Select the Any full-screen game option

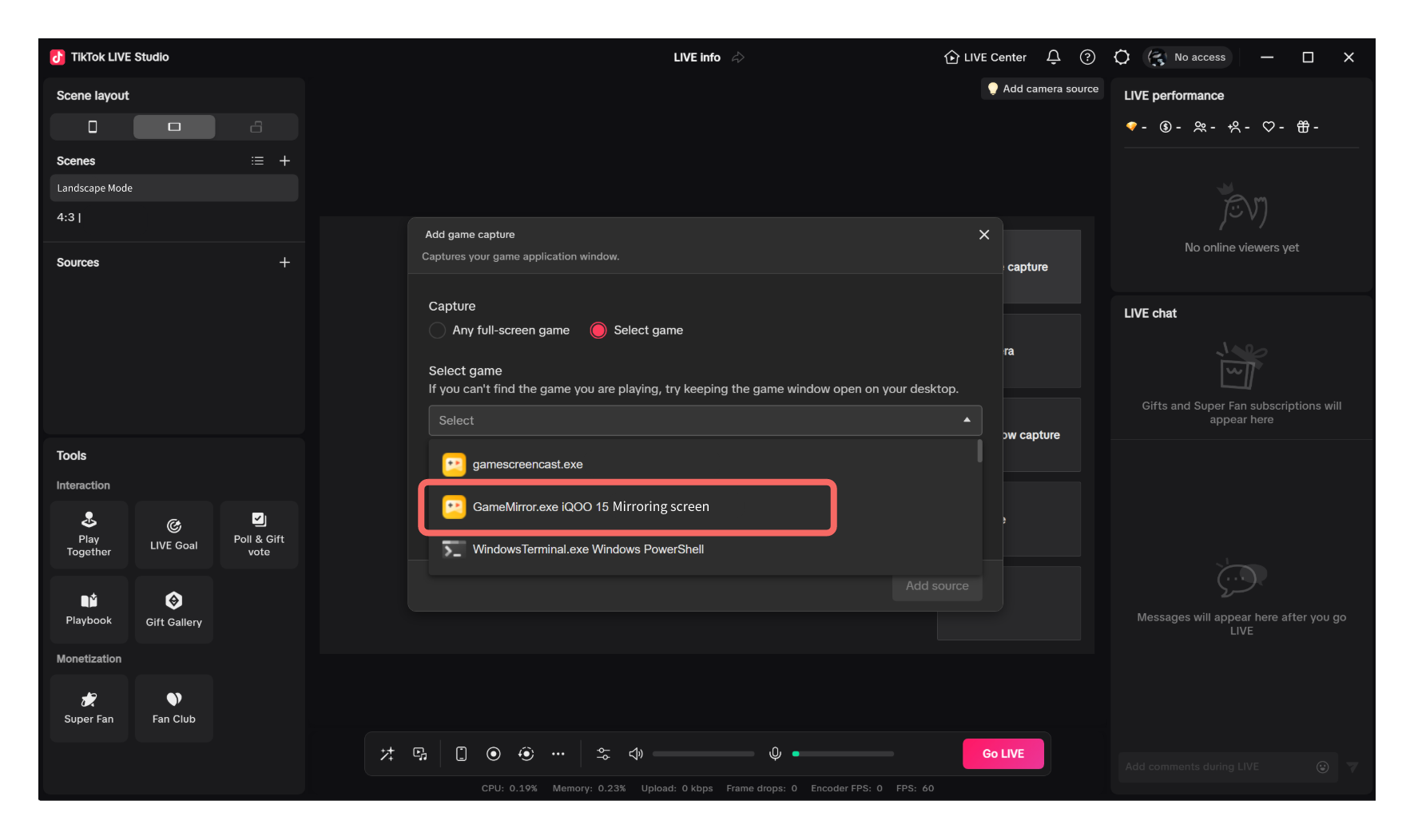[x=438, y=331]
